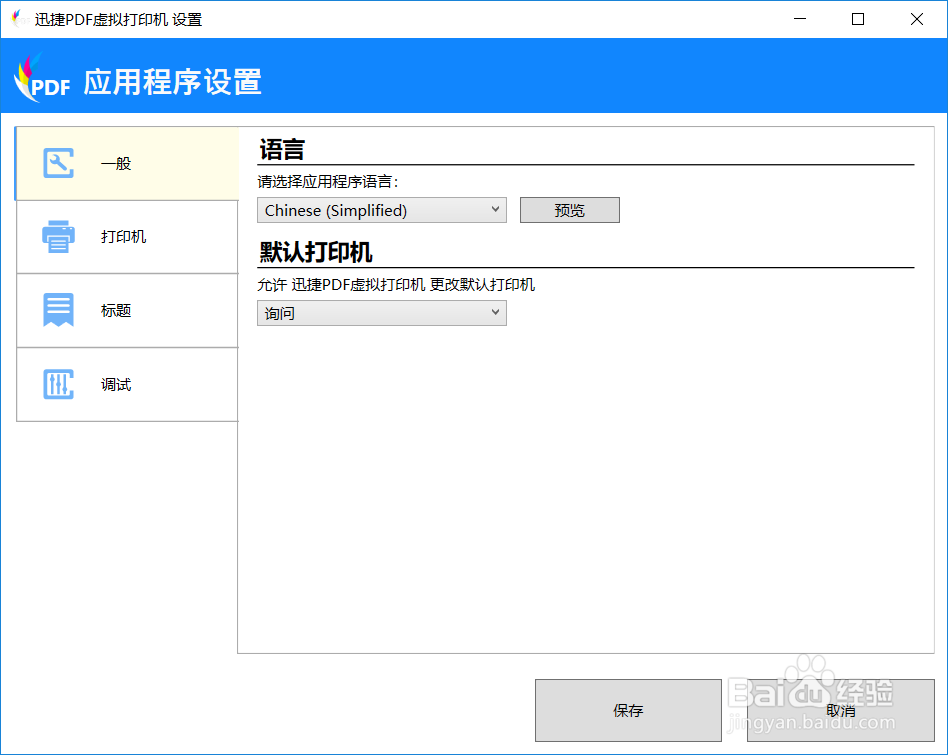Click the 请选择应用程序语言 label

[328, 181]
